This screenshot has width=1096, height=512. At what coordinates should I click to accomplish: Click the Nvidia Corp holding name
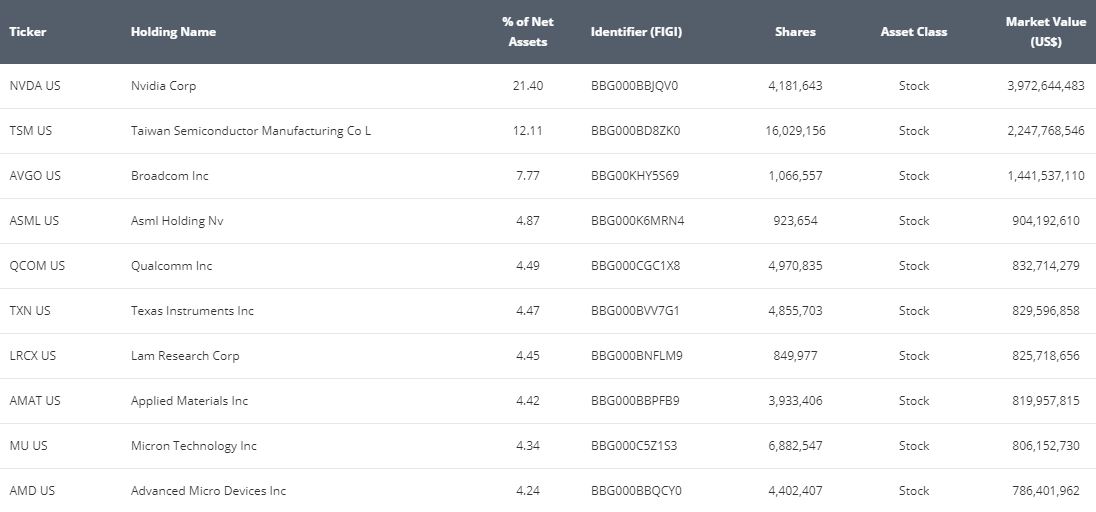pos(164,86)
